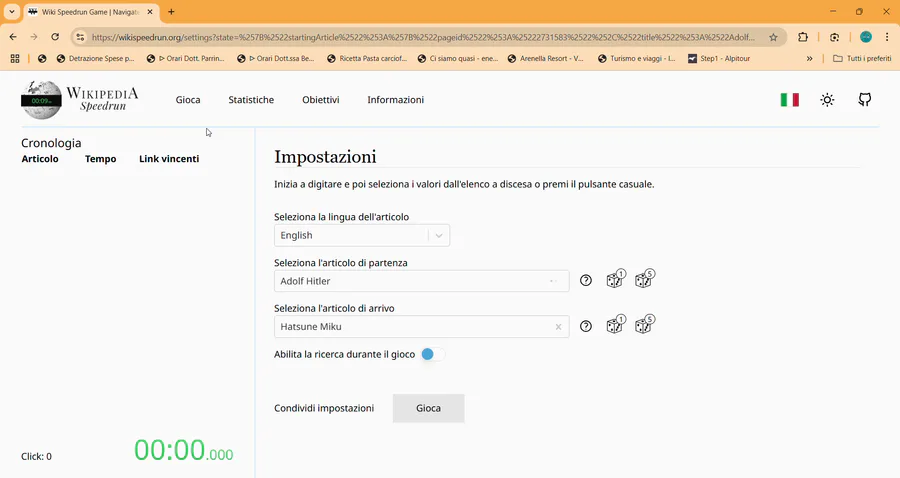900x478 pixels.
Task: Pick one random starting article with the dice
Action: click(x=615, y=279)
